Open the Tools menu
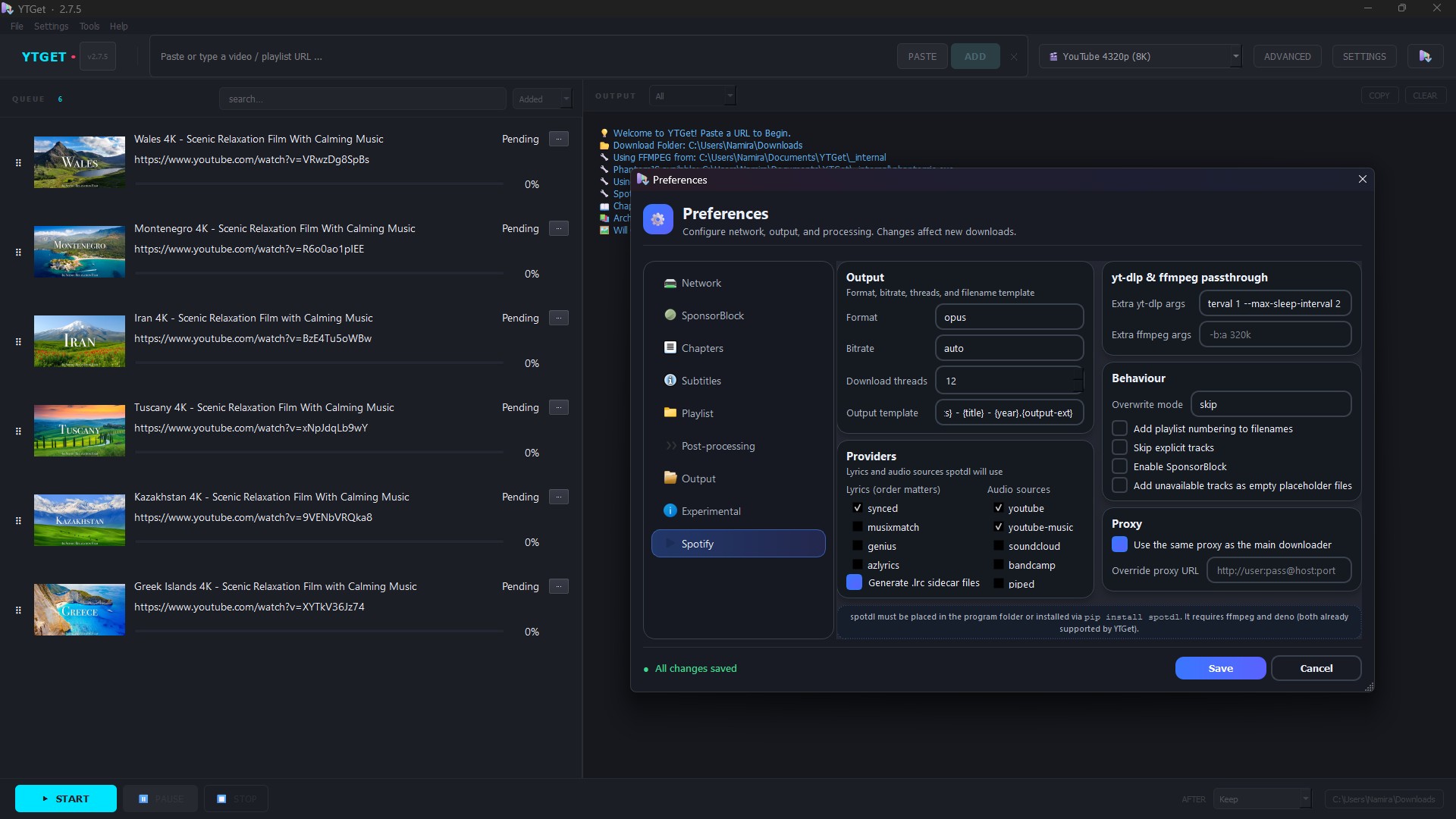 tap(89, 26)
